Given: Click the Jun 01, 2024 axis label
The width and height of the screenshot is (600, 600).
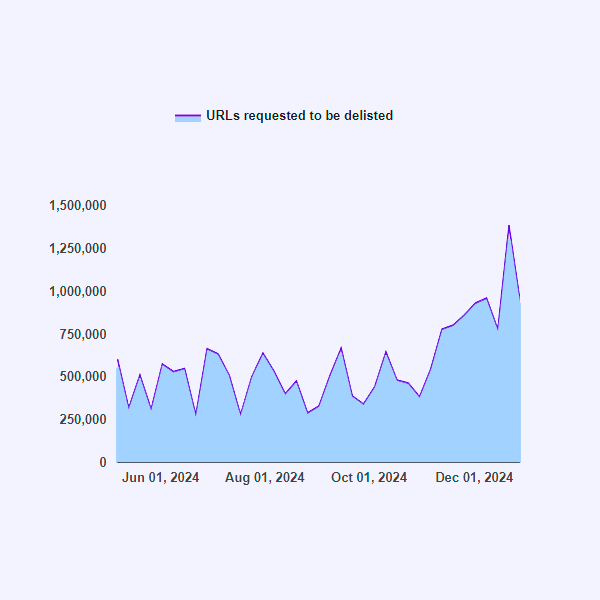Looking at the screenshot, I should pos(161,478).
